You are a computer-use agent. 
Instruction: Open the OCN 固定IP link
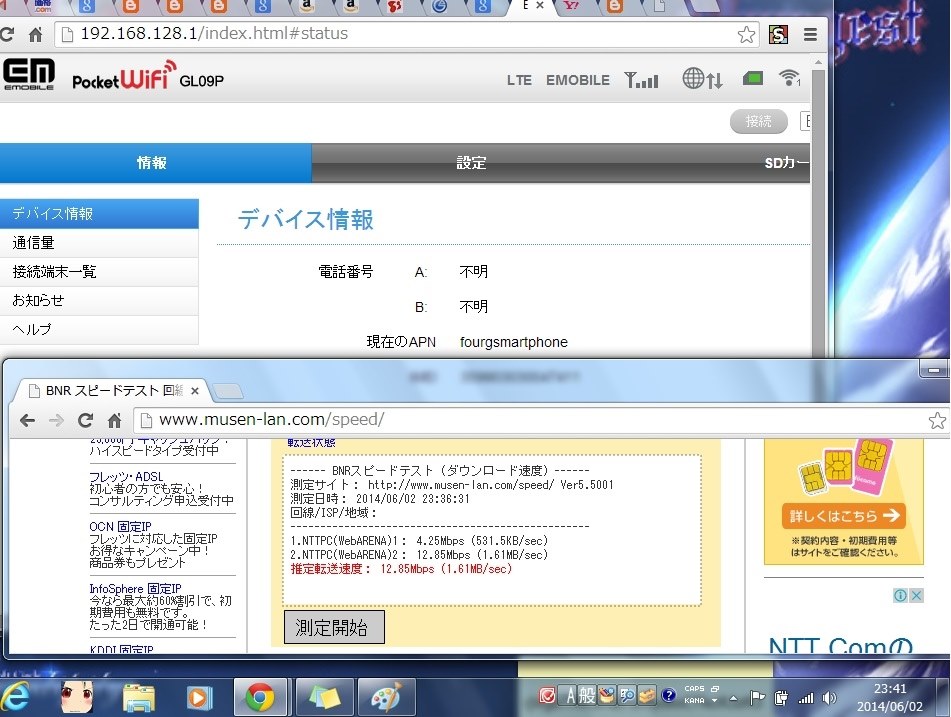point(120,527)
